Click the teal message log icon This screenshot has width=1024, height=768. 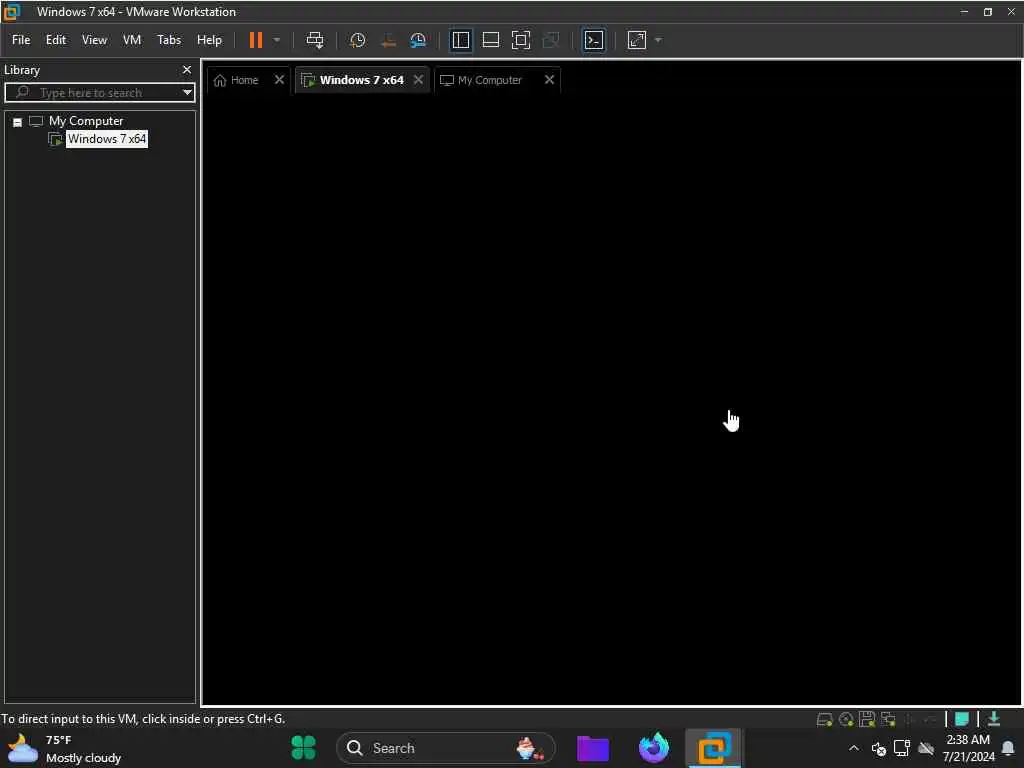coord(961,719)
